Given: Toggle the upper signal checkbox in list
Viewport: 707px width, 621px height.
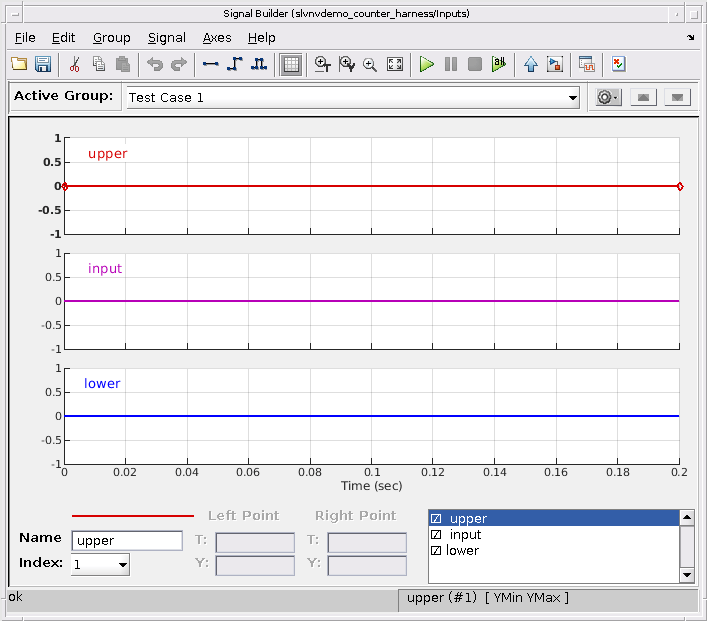Looking at the screenshot, I should point(436,519).
